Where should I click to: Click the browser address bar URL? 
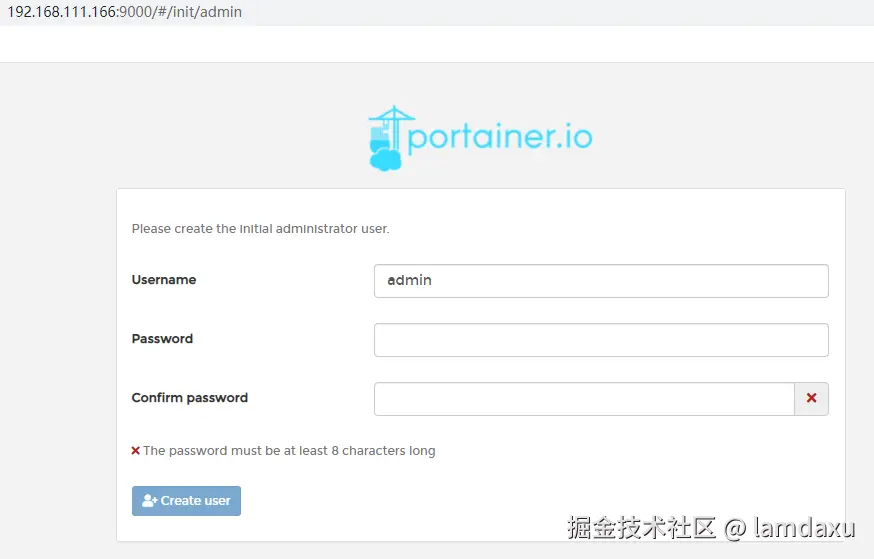(x=125, y=12)
